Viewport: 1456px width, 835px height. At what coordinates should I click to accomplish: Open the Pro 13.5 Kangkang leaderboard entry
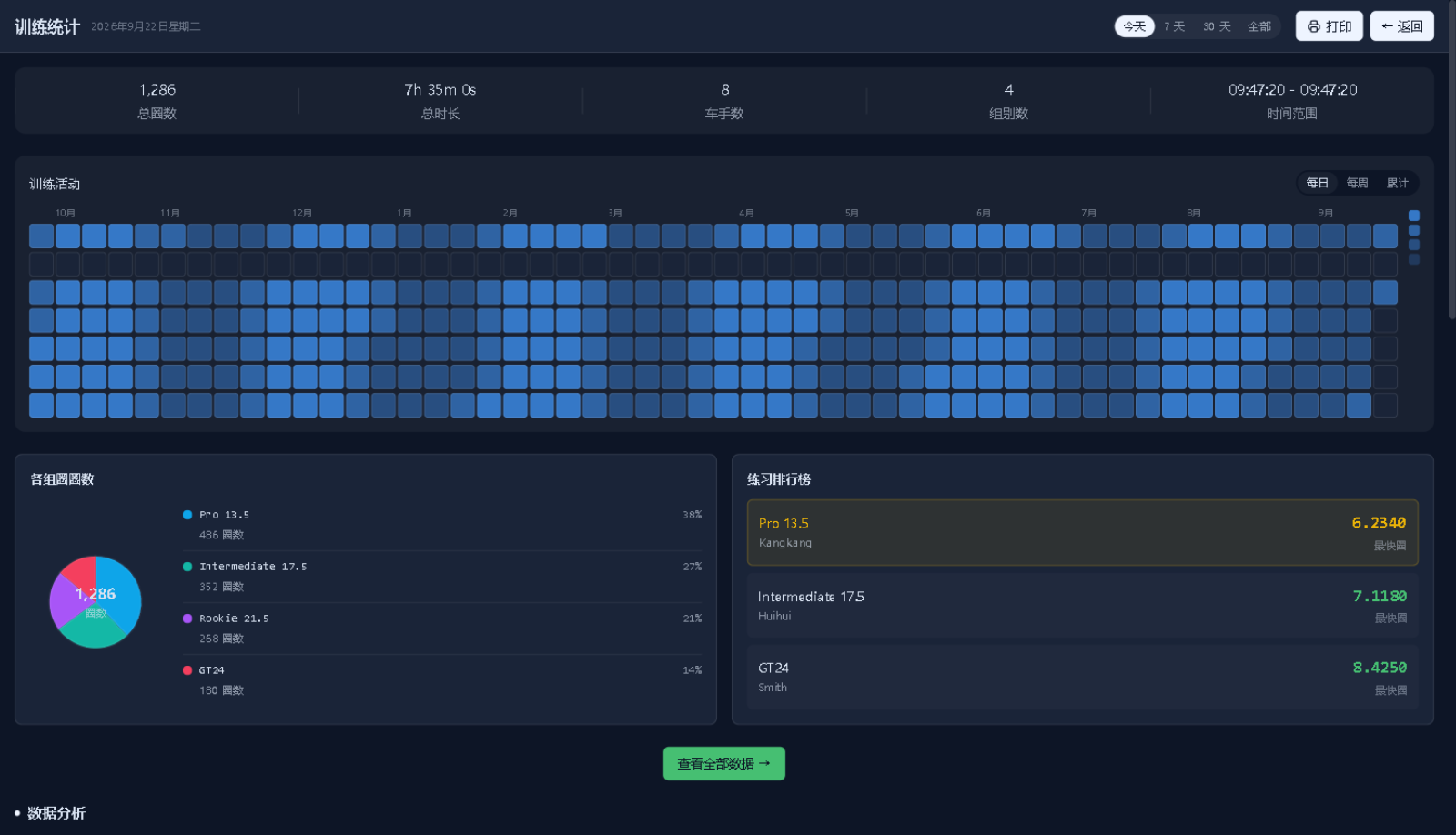pos(1082,532)
